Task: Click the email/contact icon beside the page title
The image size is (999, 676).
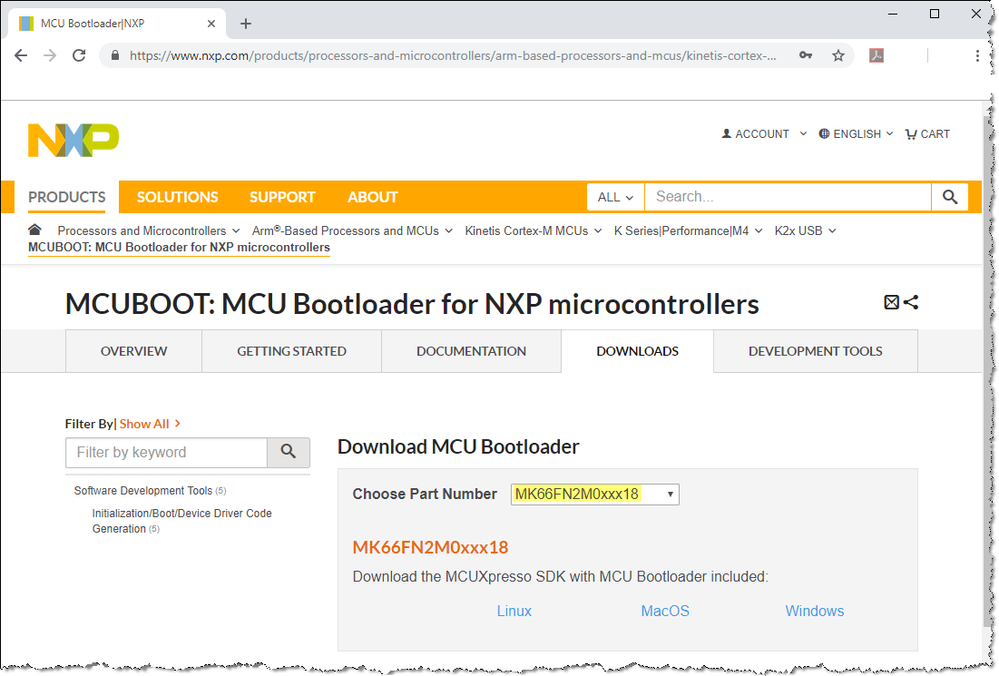Action: [x=890, y=302]
